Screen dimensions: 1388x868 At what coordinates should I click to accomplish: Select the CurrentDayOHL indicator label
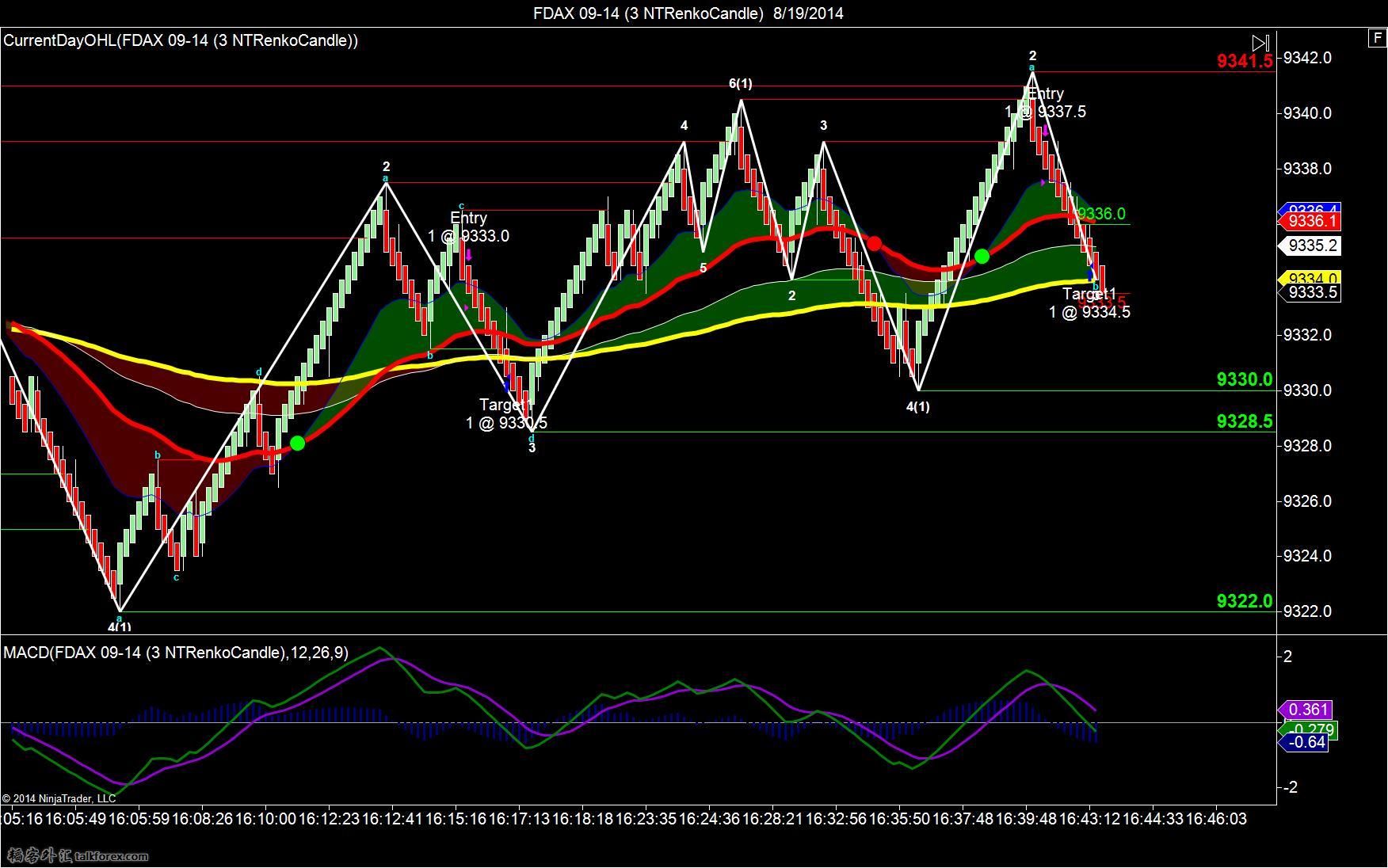181,40
